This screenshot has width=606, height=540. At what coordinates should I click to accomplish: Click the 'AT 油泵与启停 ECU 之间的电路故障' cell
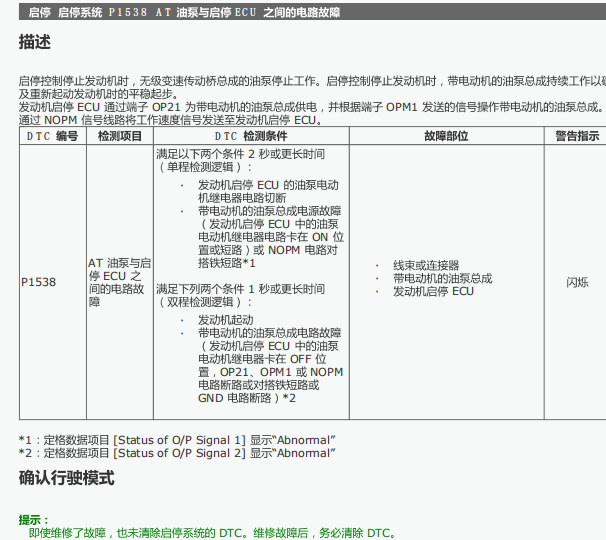119,282
